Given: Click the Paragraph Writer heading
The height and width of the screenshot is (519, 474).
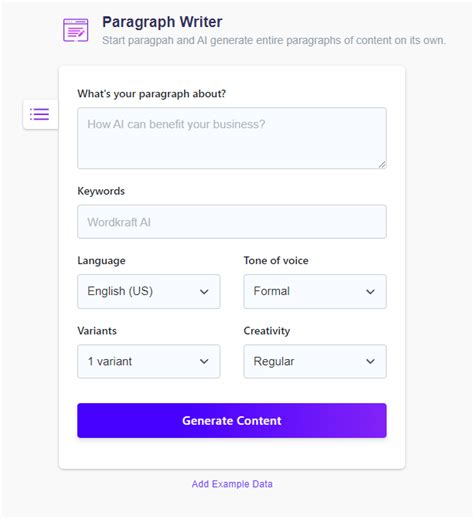Looking at the screenshot, I should [162, 22].
